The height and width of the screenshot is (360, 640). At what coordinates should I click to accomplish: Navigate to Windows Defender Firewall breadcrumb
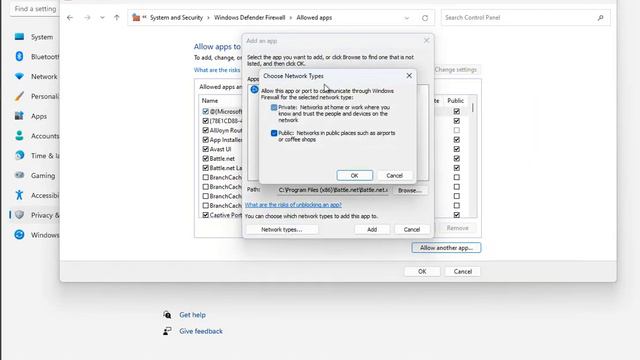pos(249,18)
